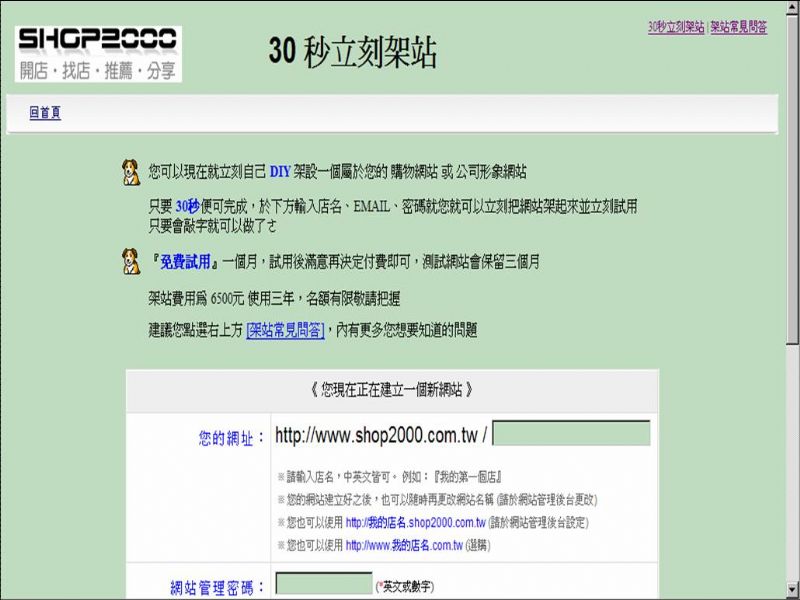Click the scrollbar thumb on the right edge

pyautogui.click(x=792, y=179)
